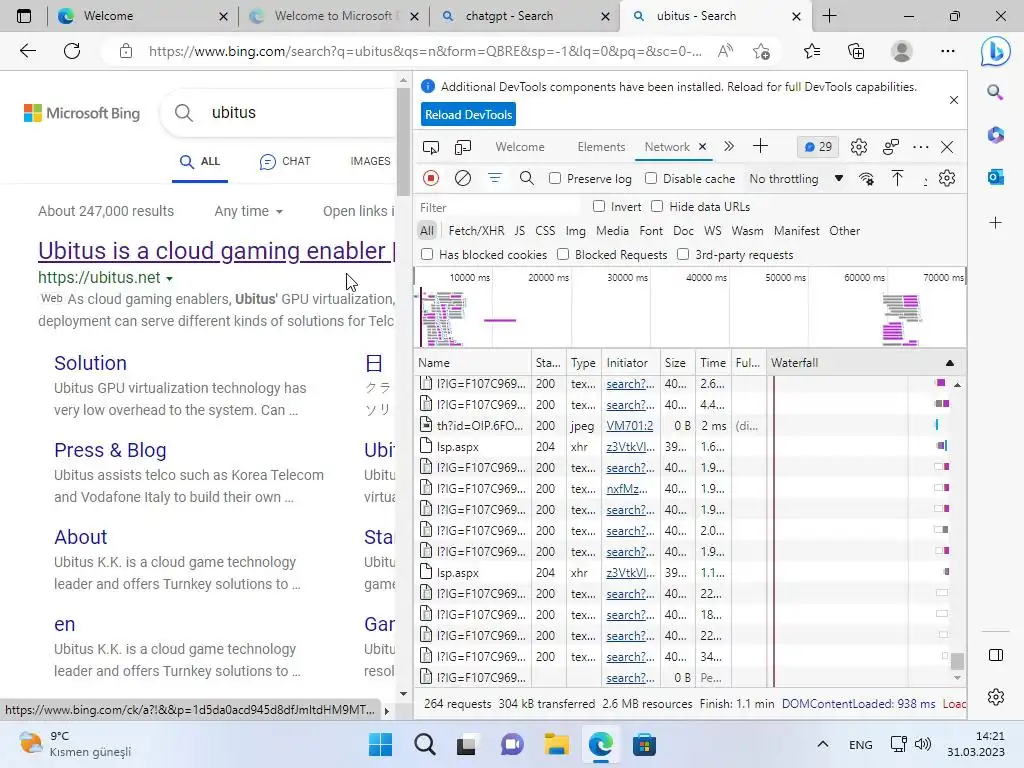Click the VM701:2 initiator link
Screen dimensions: 1024x768
(630, 426)
